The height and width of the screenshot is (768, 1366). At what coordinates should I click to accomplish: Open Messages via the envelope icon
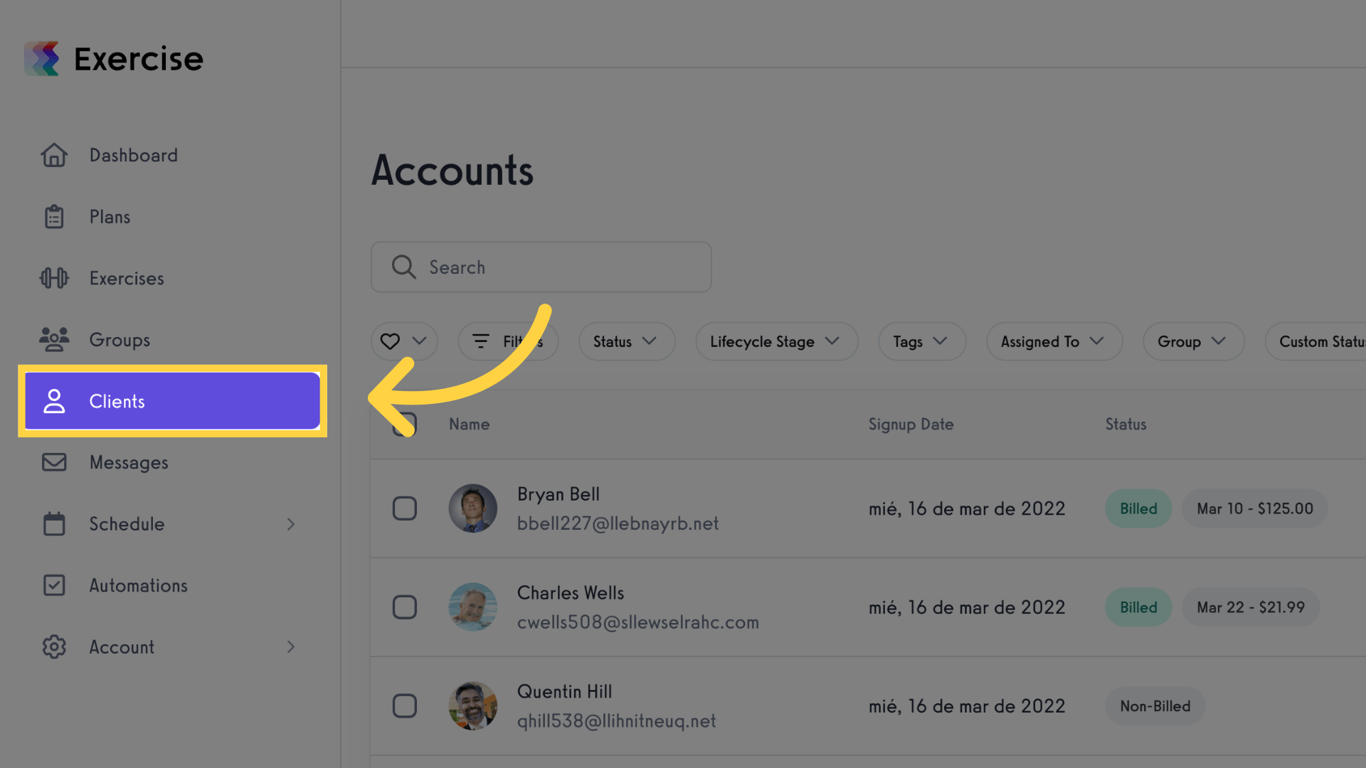tap(54, 462)
